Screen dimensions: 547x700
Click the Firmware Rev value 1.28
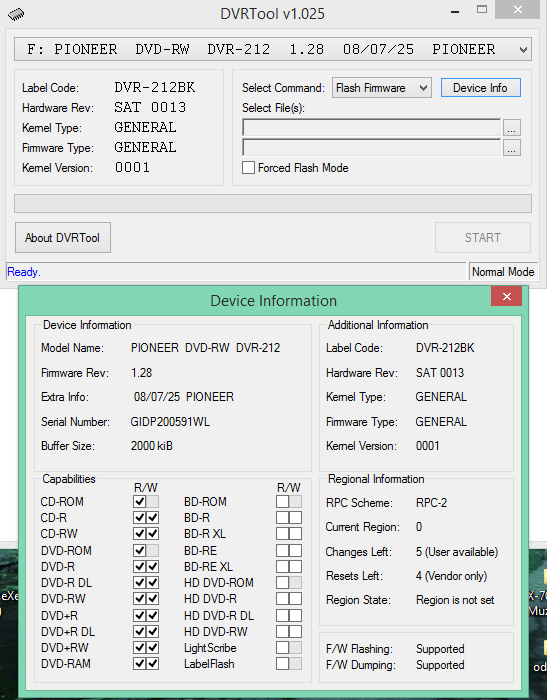click(142, 373)
